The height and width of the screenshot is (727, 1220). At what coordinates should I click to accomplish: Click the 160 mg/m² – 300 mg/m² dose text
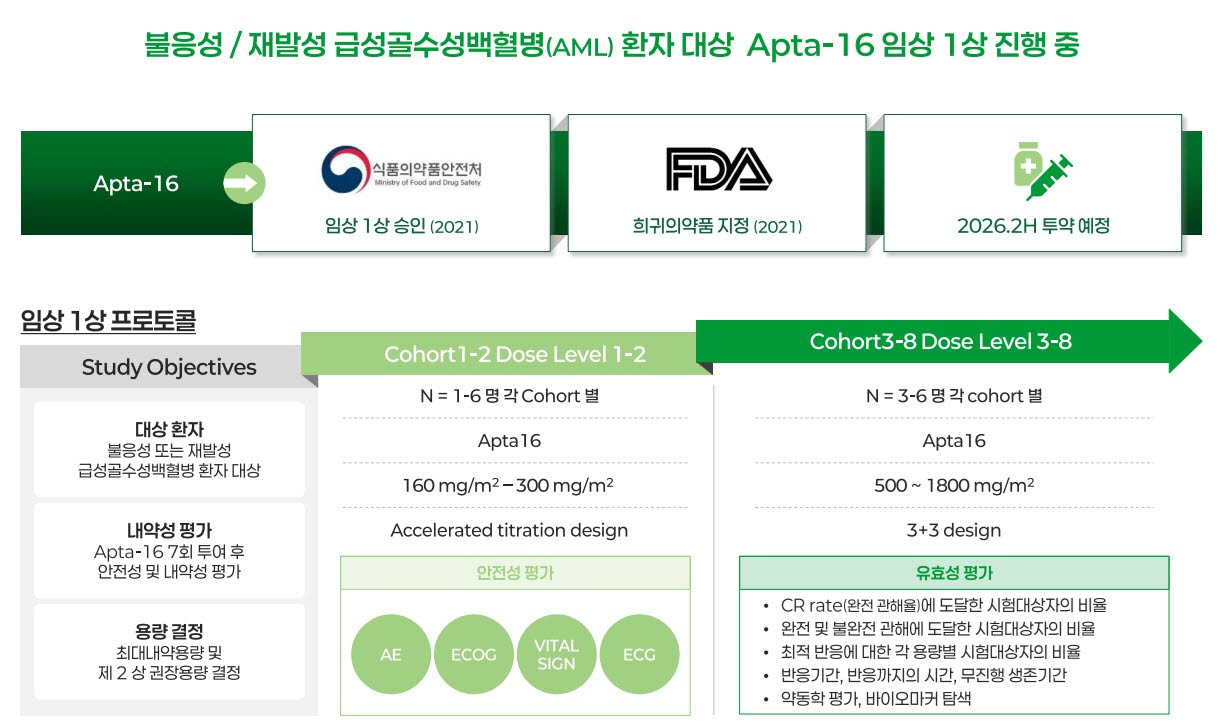pyautogui.click(x=508, y=485)
